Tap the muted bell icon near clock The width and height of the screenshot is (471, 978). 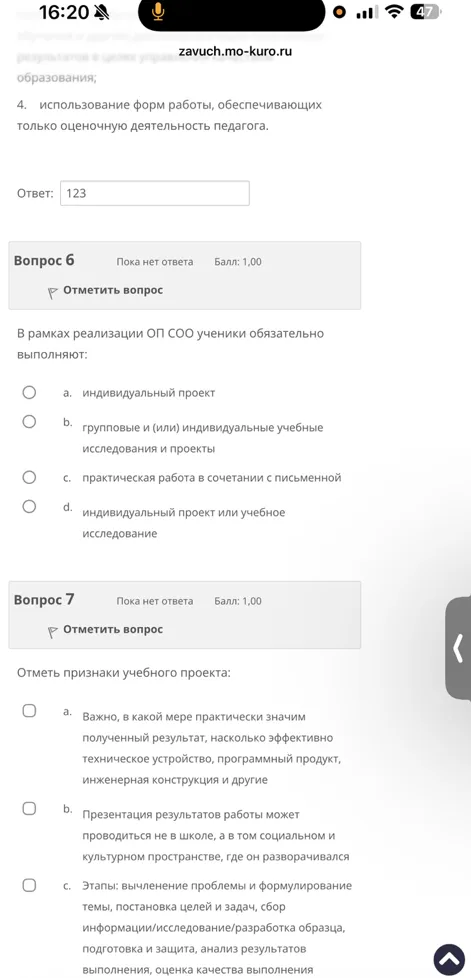pos(100,12)
